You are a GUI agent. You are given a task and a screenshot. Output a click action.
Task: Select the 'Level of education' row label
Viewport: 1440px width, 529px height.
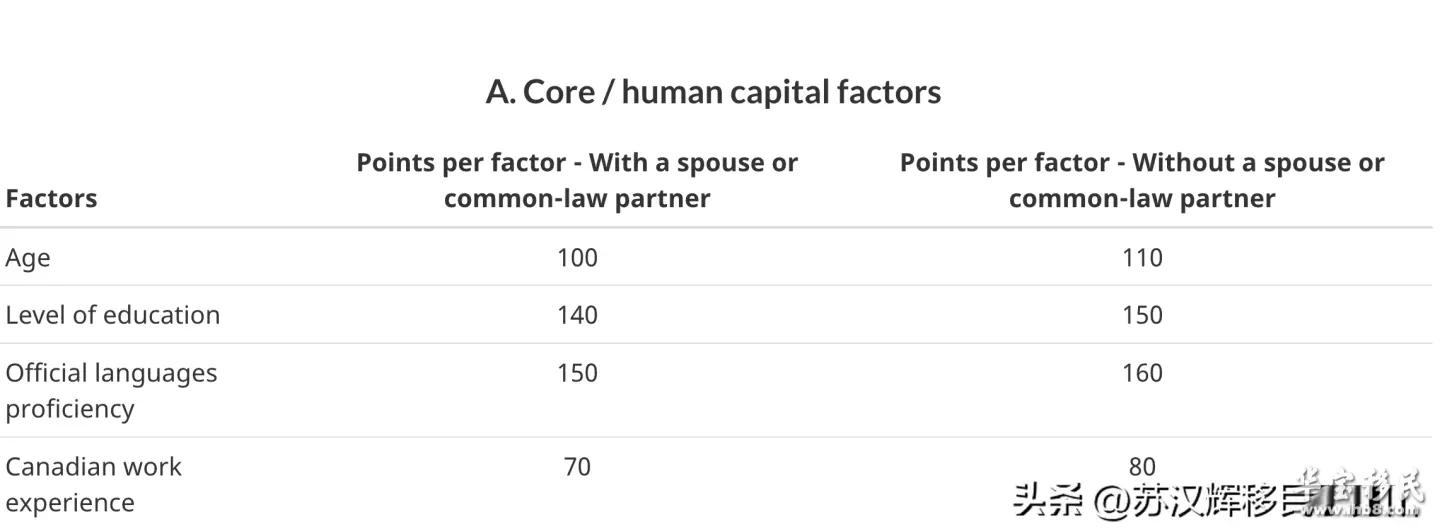point(113,314)
